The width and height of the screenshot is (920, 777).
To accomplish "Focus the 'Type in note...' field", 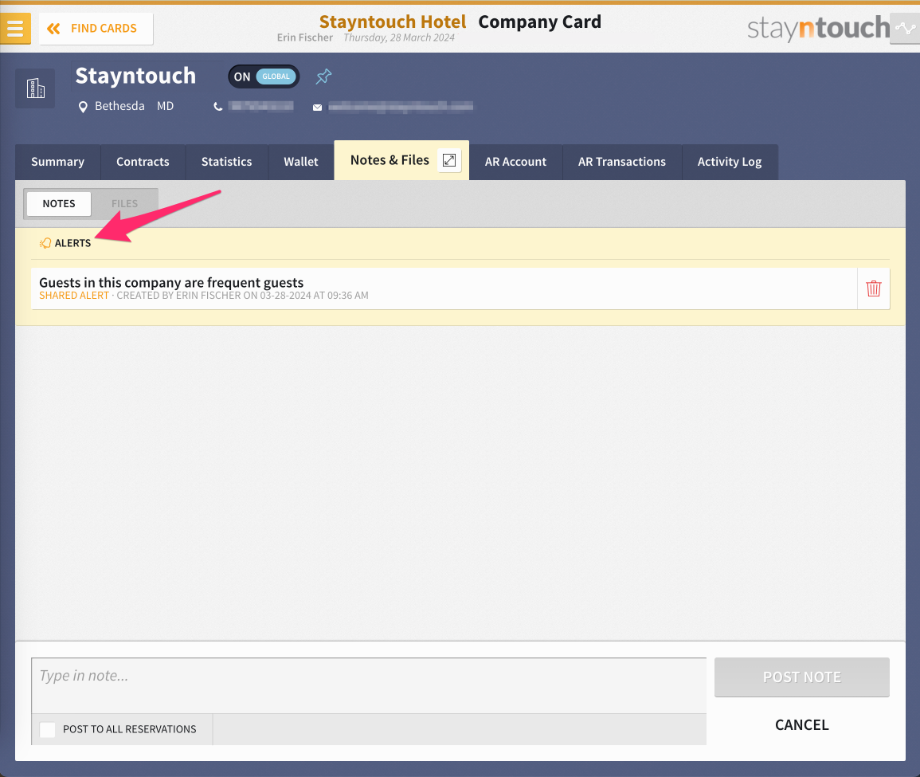I will coord(368,685).
